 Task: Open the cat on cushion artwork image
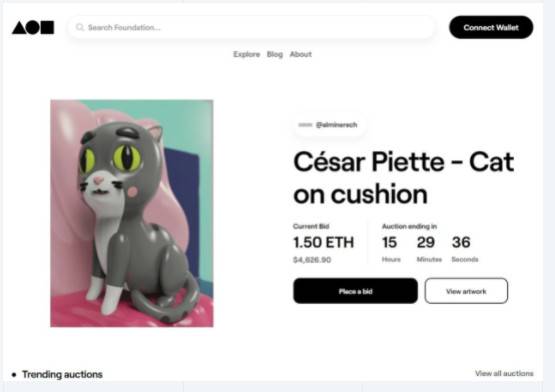(x=132, y=213)
